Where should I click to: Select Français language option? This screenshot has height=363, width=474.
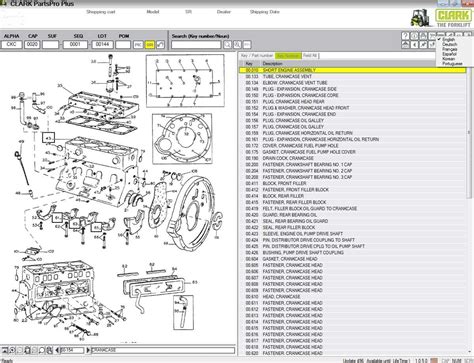tap(450, 49)
